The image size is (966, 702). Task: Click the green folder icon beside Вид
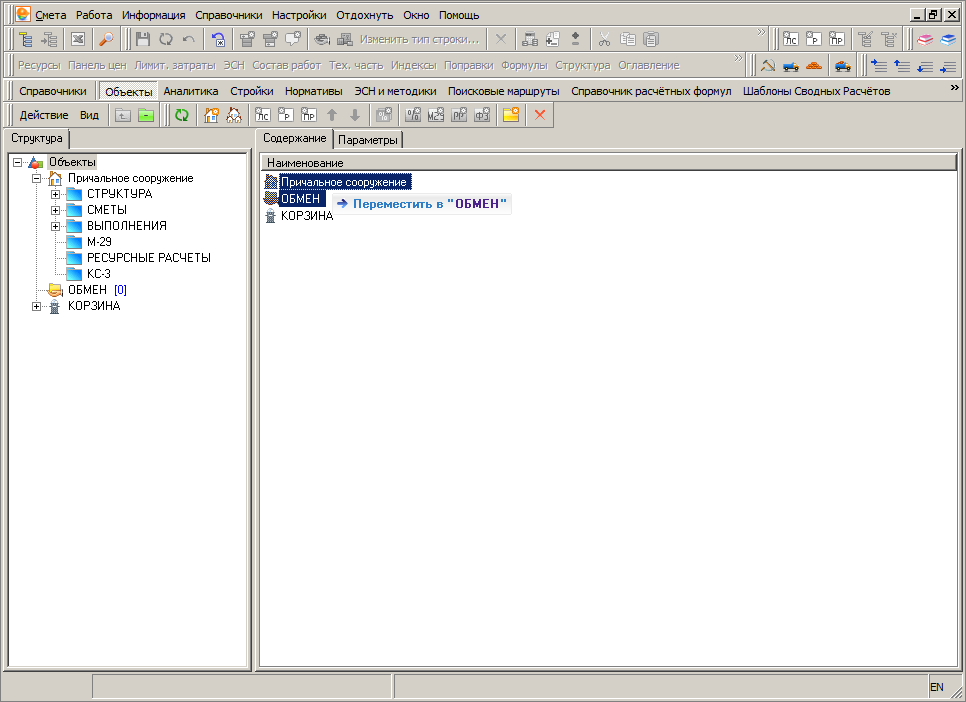click(146, 115)
